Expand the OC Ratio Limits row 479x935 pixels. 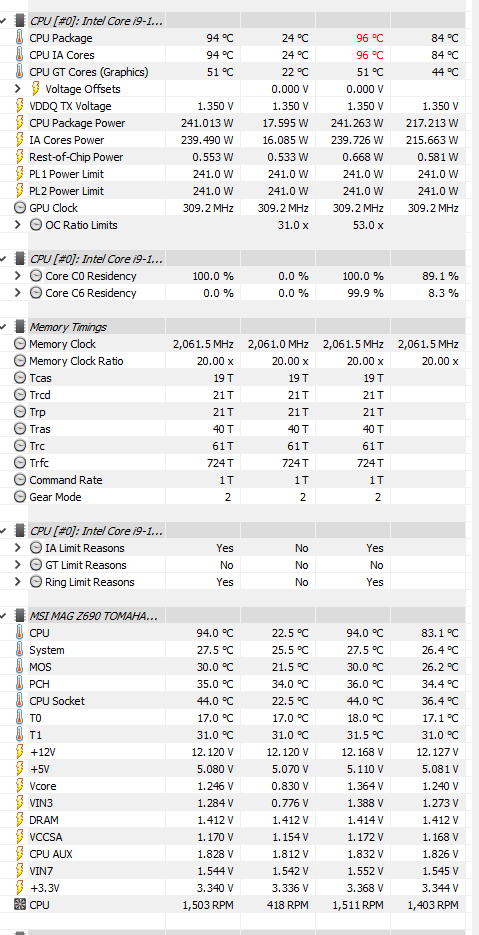point(18,225)
